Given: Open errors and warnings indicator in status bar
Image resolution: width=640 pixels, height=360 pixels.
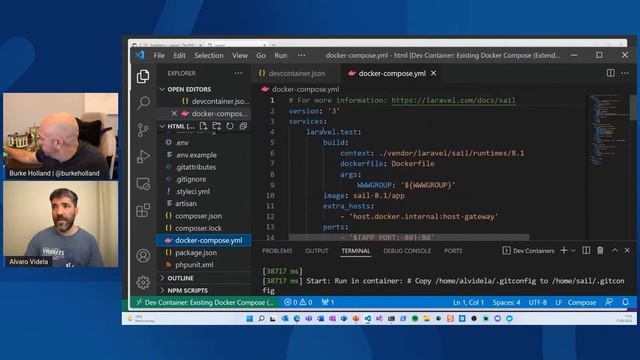Looking at the screenshot, I should pos(298,302).
